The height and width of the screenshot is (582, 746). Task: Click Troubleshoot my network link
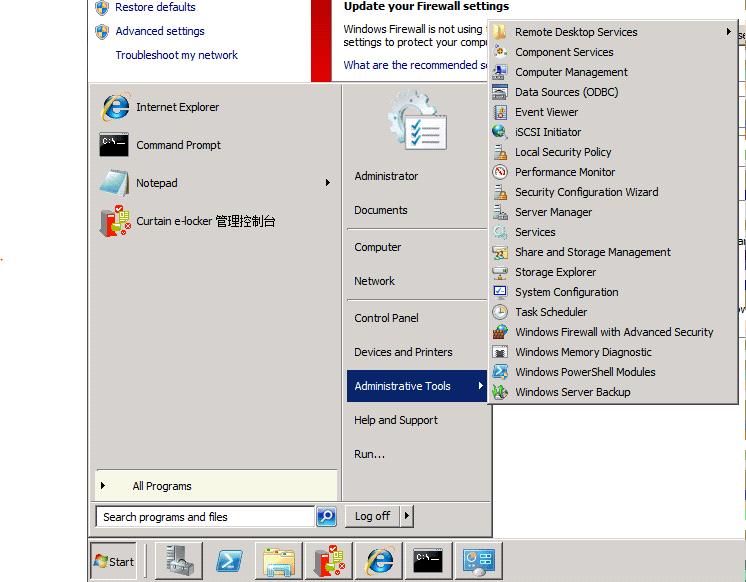(177, 55)
